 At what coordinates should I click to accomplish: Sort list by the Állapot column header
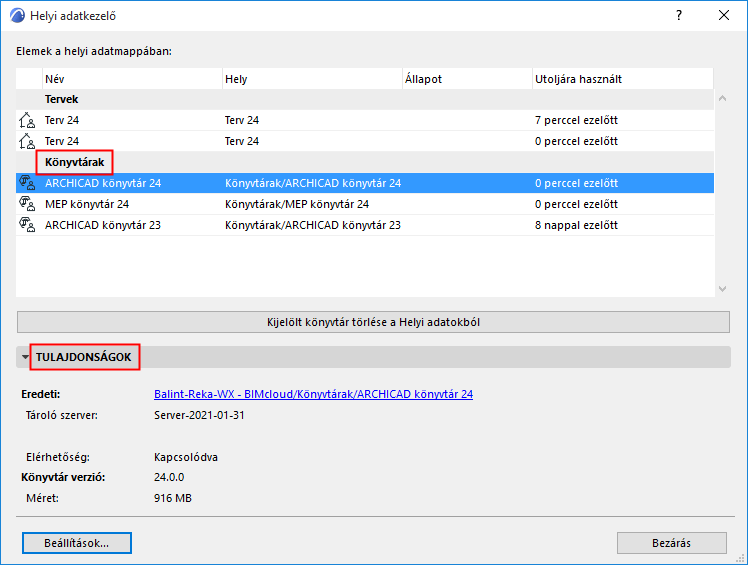tap(468, 79)
